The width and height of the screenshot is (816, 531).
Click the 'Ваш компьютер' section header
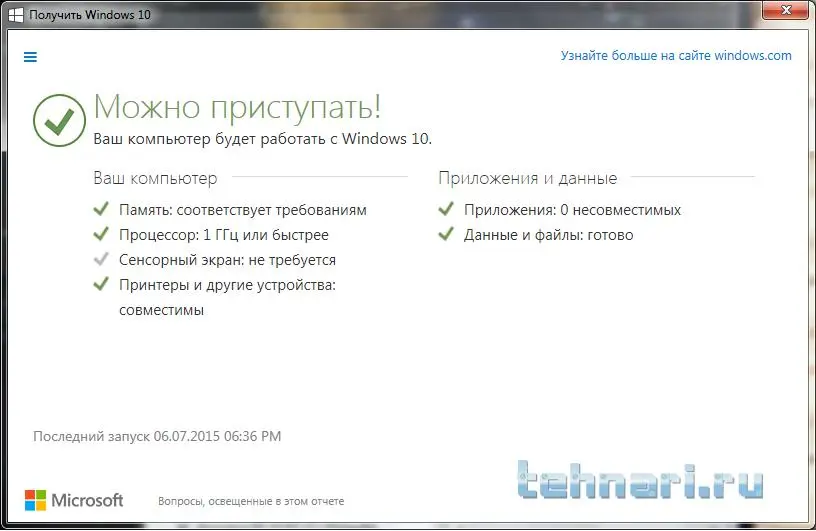pos(155,178)
